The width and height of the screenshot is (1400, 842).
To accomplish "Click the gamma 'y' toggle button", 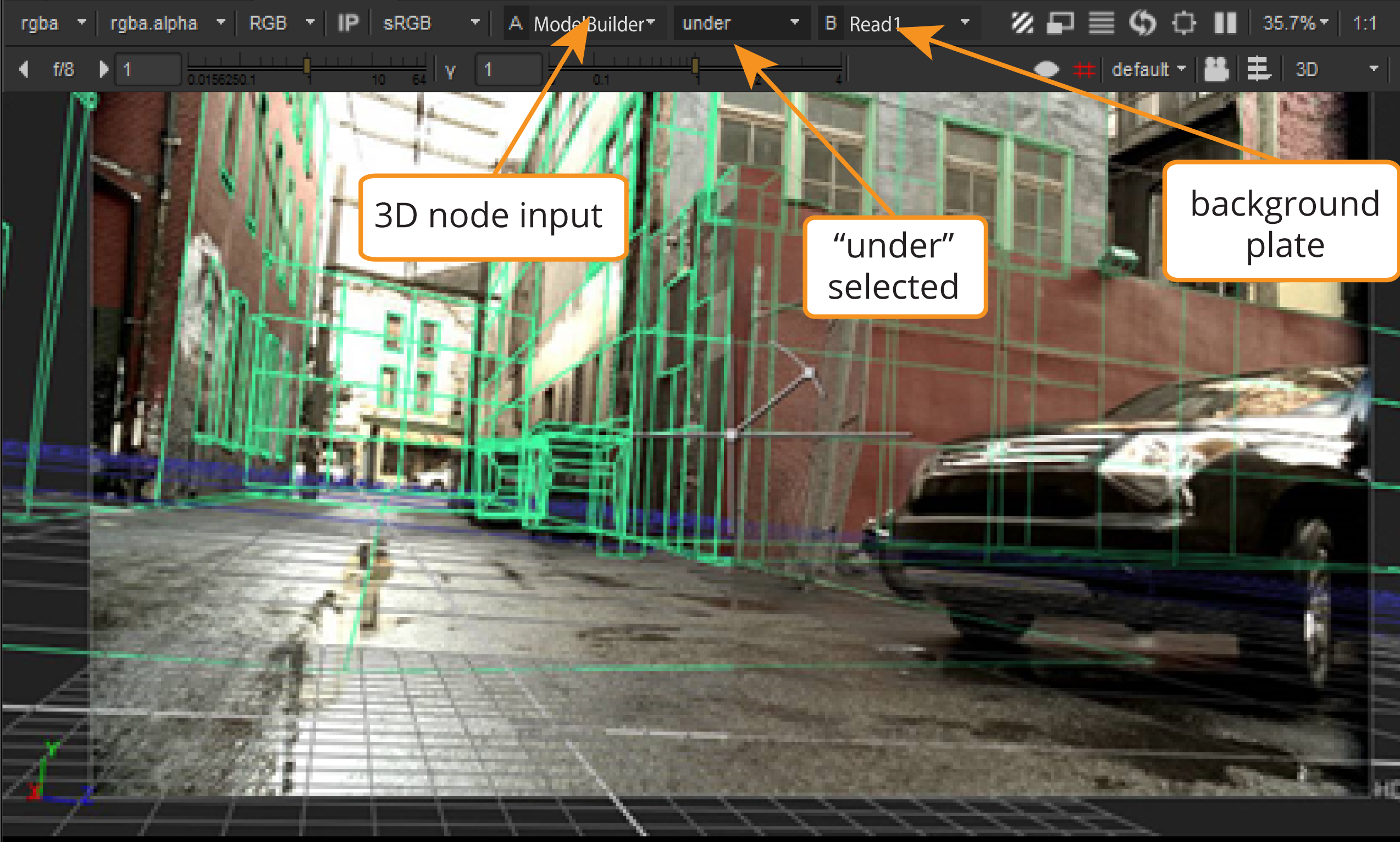I will pos(450,71).
